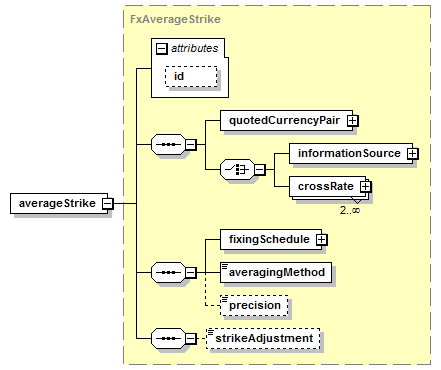Viewport: 441px width, 370px height.
Task: Collapse the sequence containing fixingSchedule
Action: [190, 272]
